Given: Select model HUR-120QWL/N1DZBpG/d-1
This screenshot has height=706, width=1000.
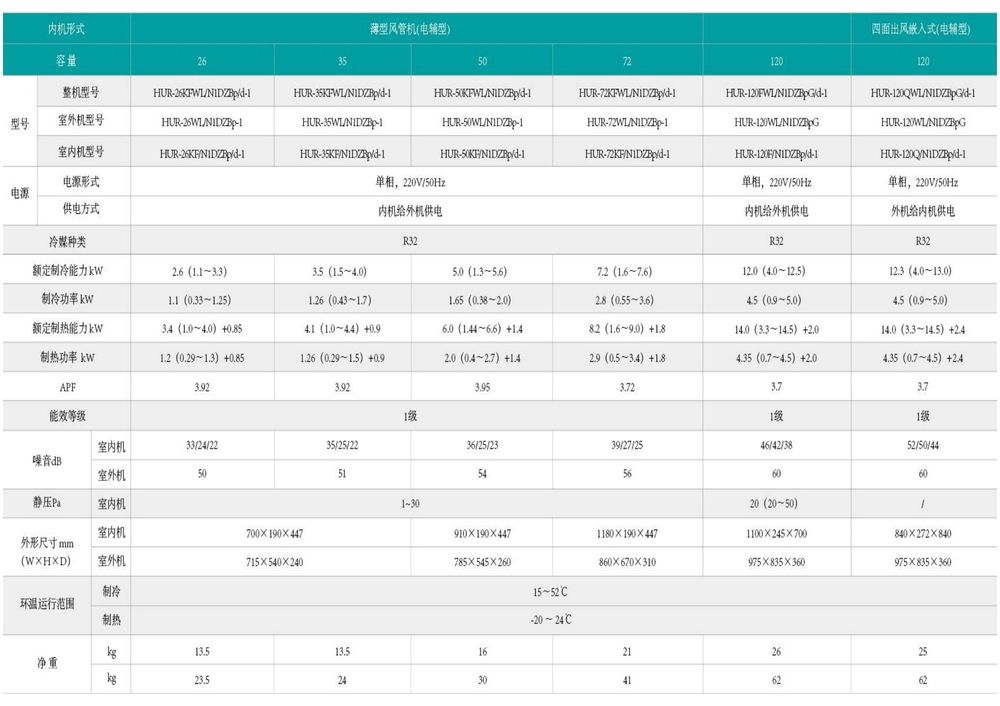Looking at the screenshot, I should tap(922, 93).
